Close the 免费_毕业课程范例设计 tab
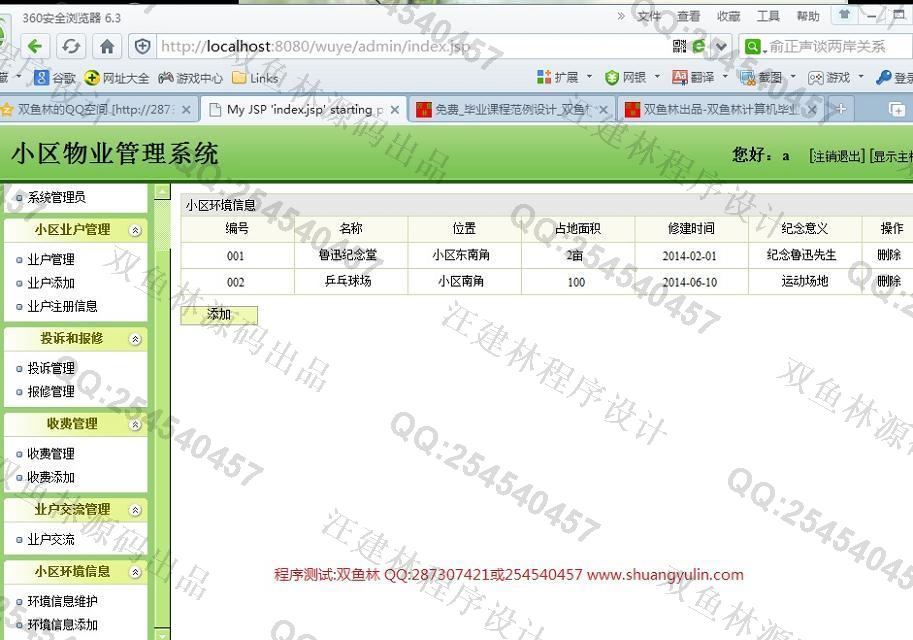The image size is (913, 640). click(x=603, y=109)
